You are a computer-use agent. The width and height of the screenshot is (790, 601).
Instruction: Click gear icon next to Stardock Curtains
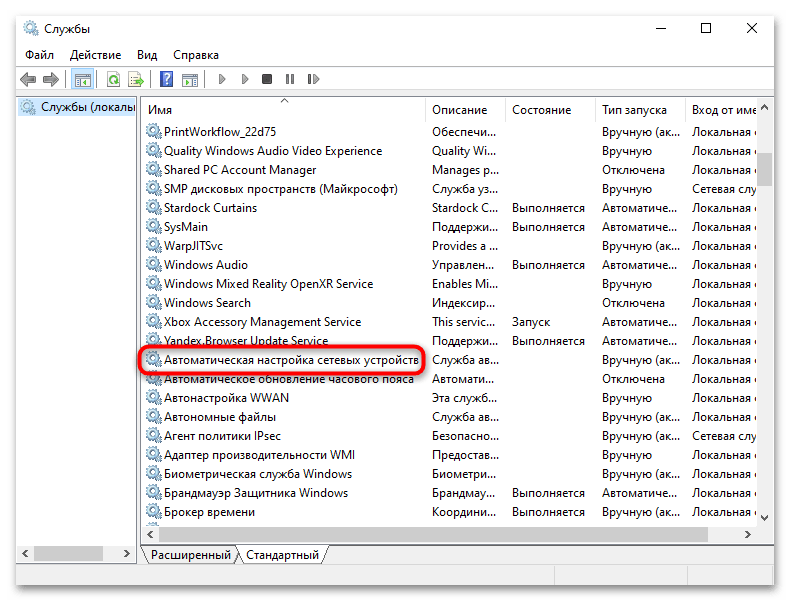point(153,207)
